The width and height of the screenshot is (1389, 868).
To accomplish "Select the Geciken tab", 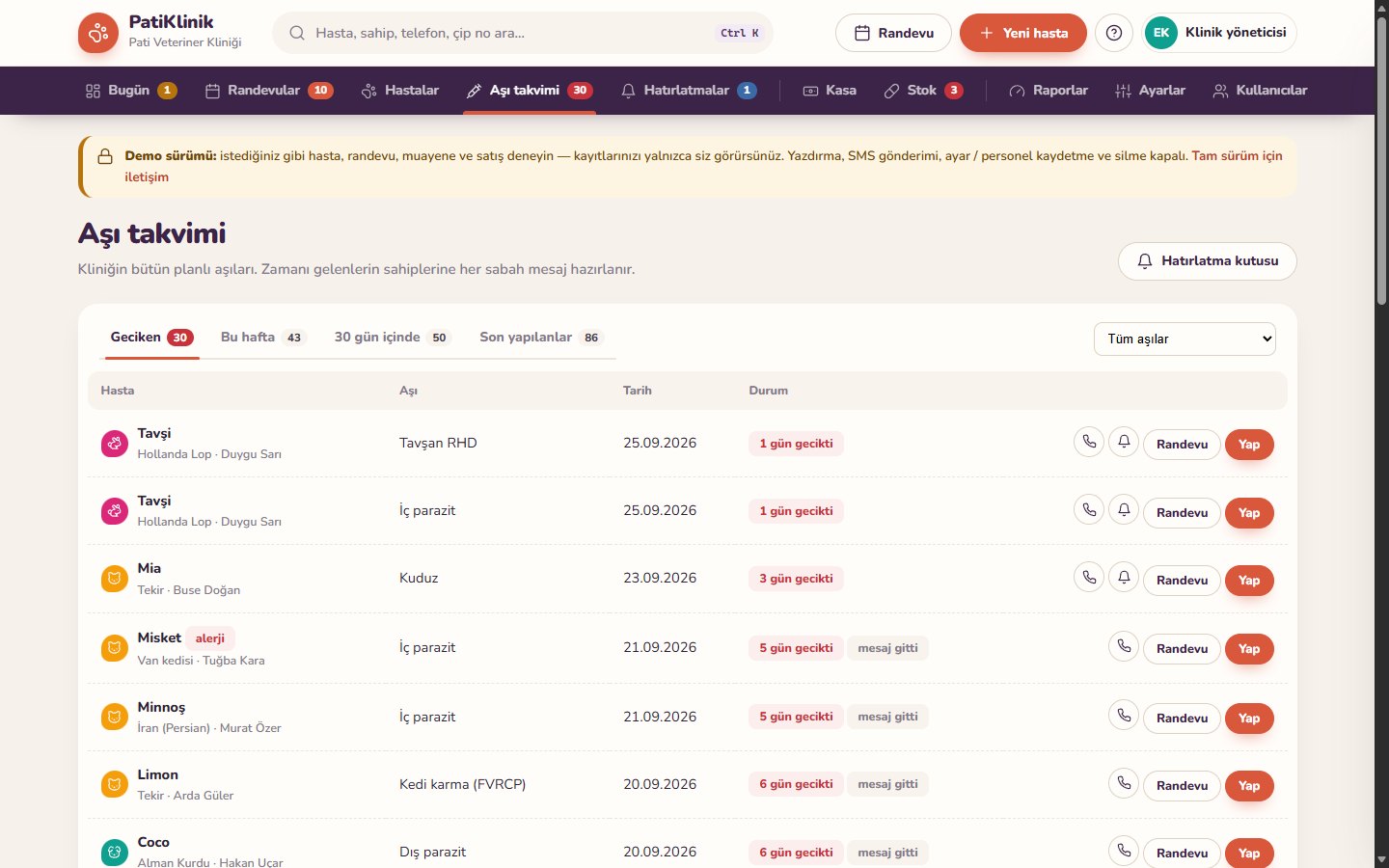I will click(151, 338).
